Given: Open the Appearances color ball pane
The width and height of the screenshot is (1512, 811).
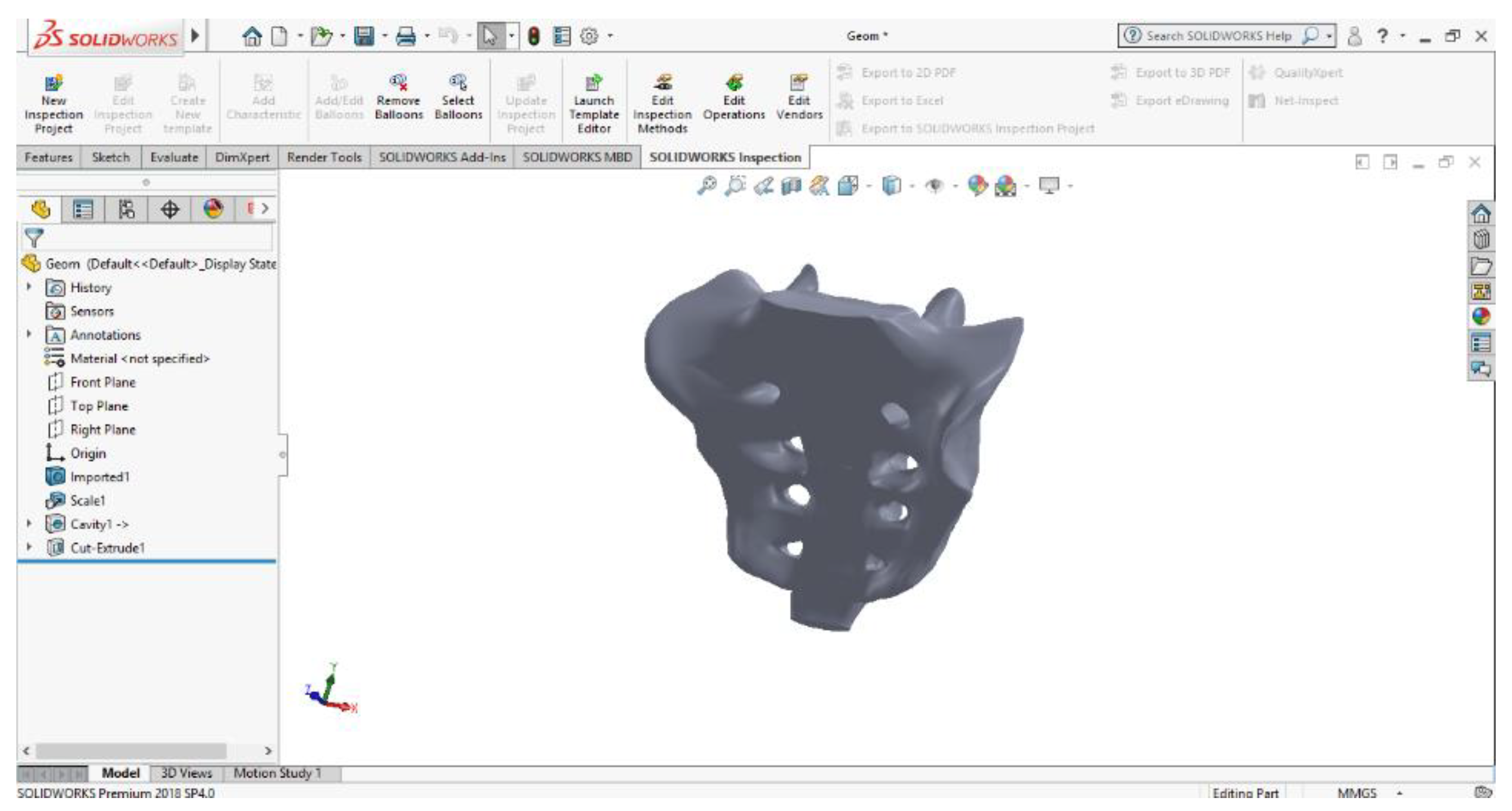Looking at the screenshot, I should [x=1481, y=317].
